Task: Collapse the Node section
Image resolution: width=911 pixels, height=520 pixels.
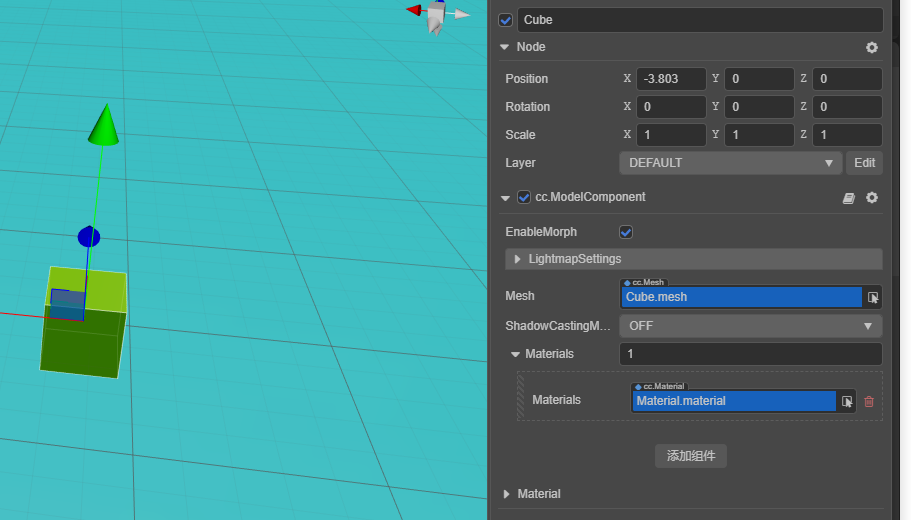Action: [x=504, y=47]
